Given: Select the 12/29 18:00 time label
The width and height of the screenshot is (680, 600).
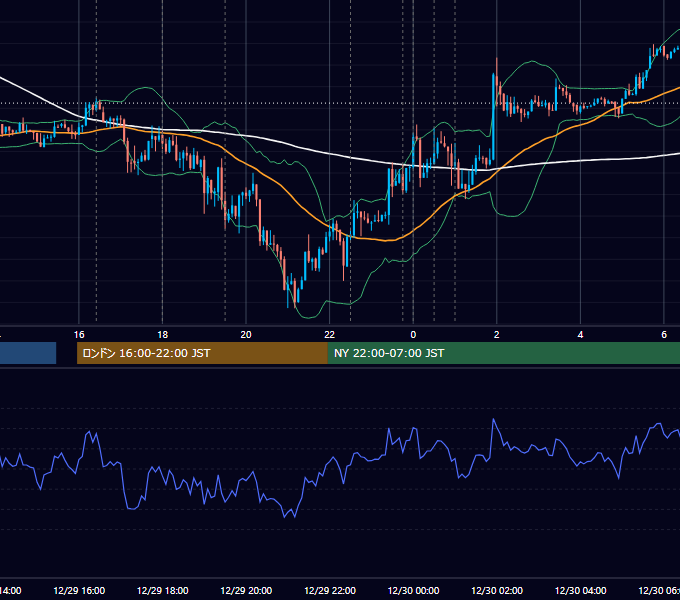Looking at the screenshot, I should click(163, 590).
